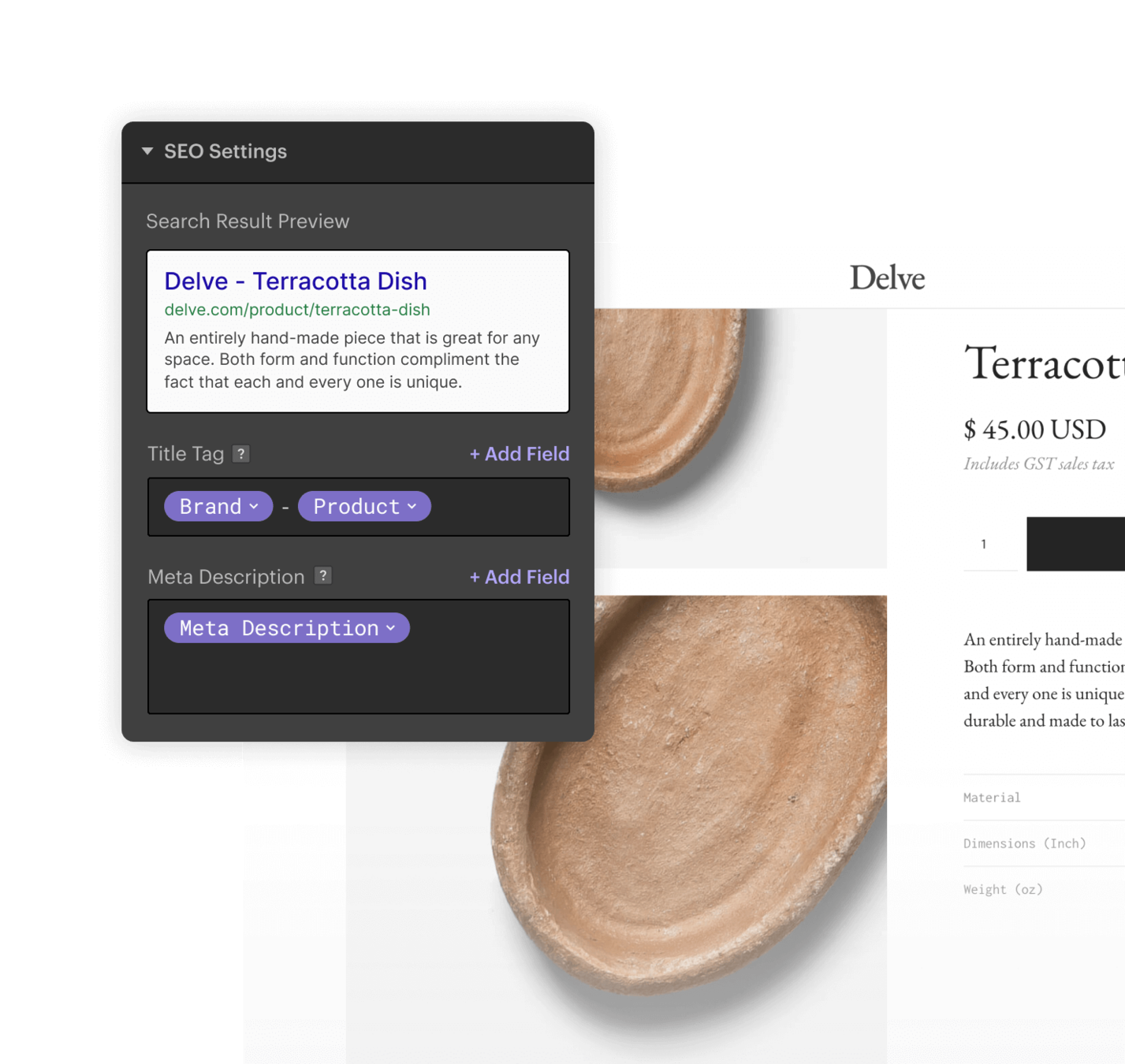This screenshot has height=1064, width=1125.
Task: Click the Title Tag help question icon
Action: [x=241, y=454]
